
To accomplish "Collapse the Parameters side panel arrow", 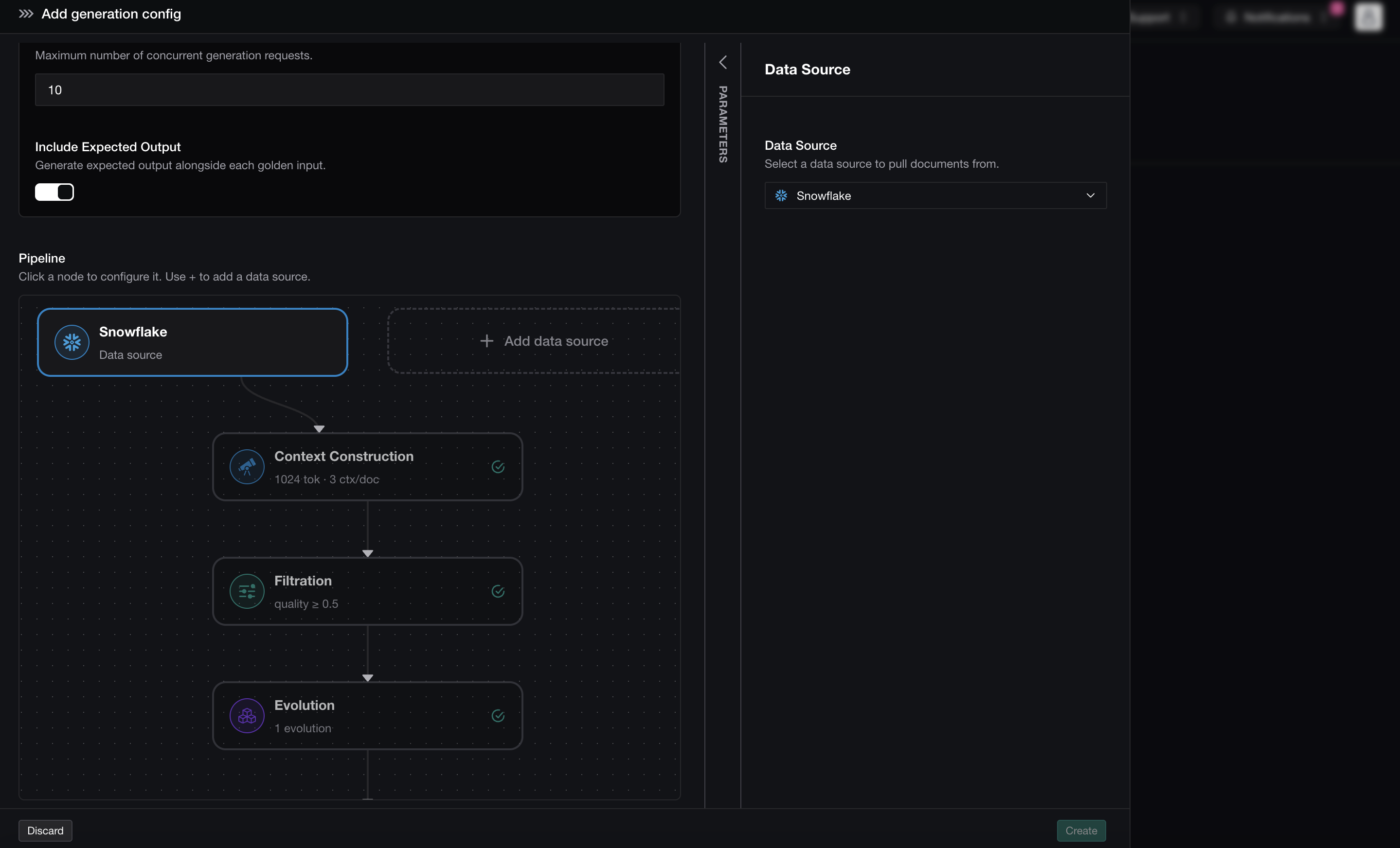I will [x=723, y=62].
